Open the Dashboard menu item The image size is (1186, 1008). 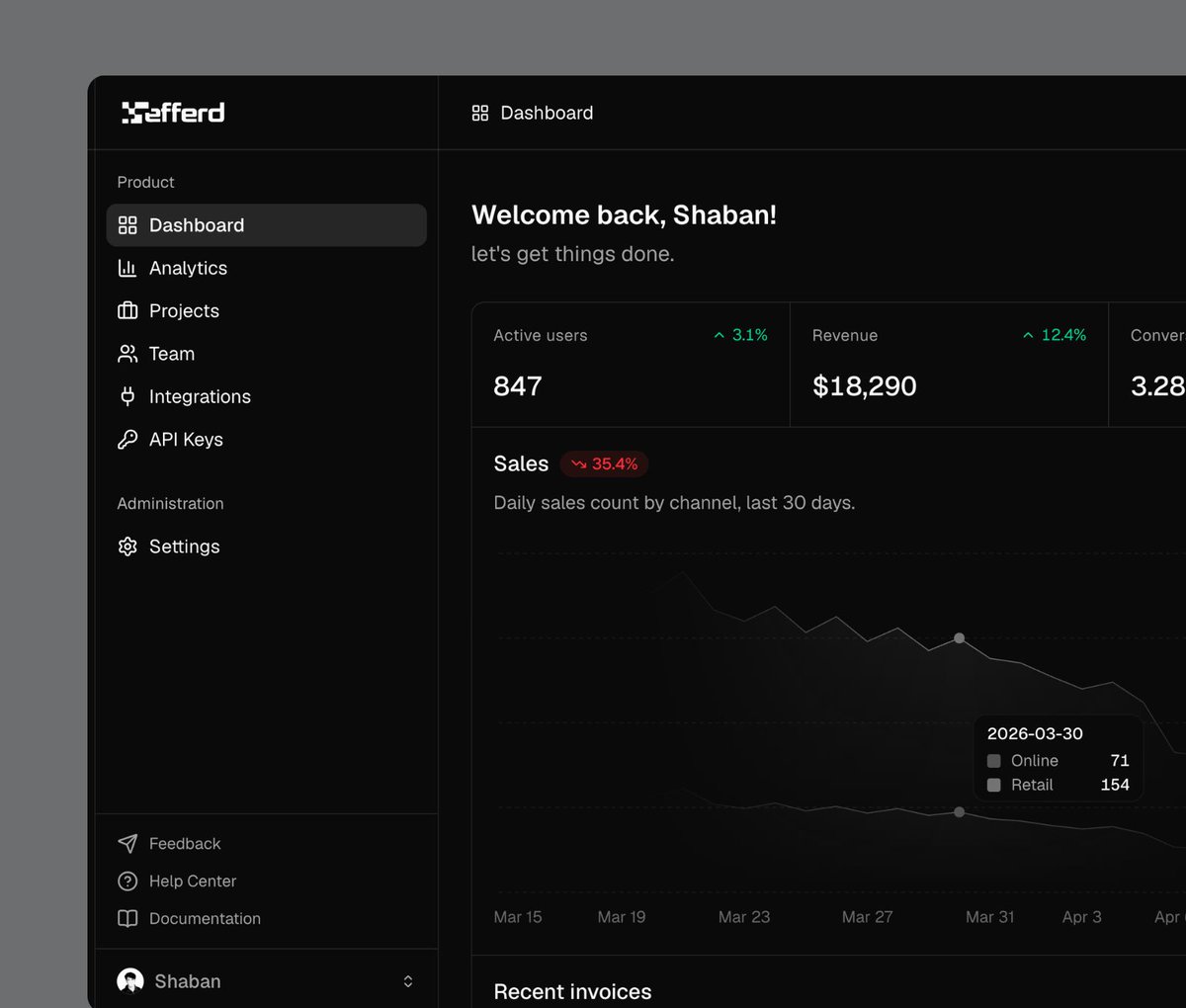click(267, 225)
